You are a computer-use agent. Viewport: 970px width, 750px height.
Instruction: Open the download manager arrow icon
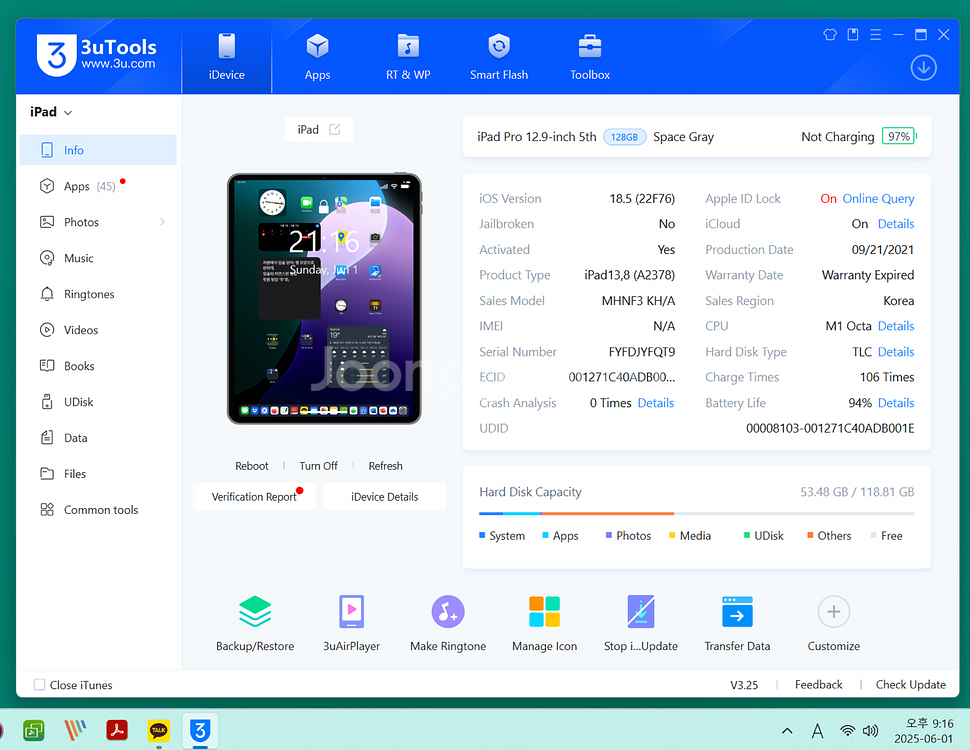923,68
